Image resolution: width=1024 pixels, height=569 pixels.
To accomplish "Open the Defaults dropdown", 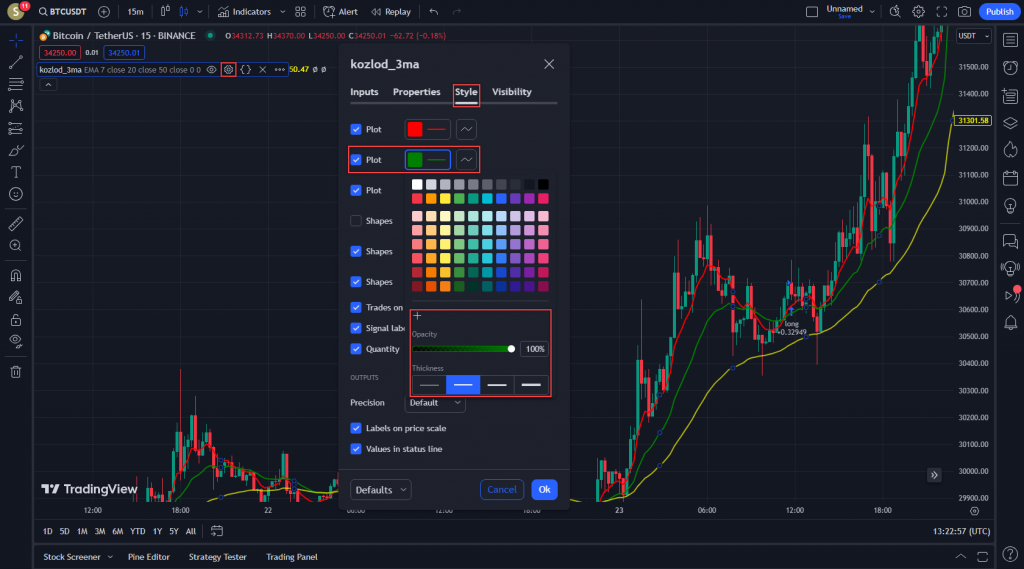I will tap(381, 489).
